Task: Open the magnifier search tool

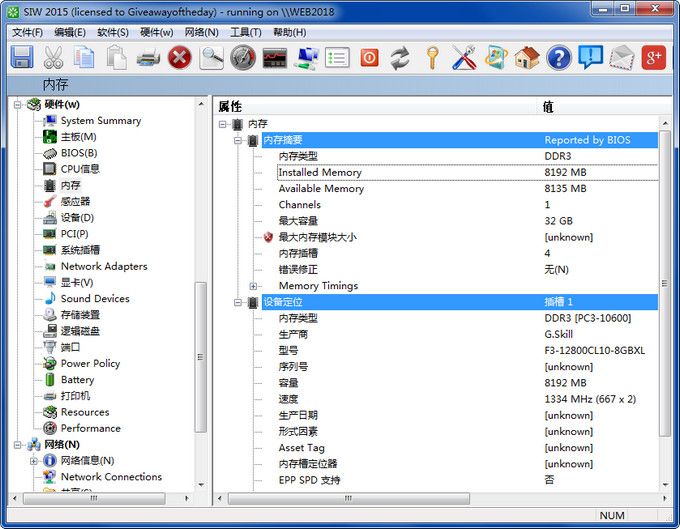Action: [212, 58]
